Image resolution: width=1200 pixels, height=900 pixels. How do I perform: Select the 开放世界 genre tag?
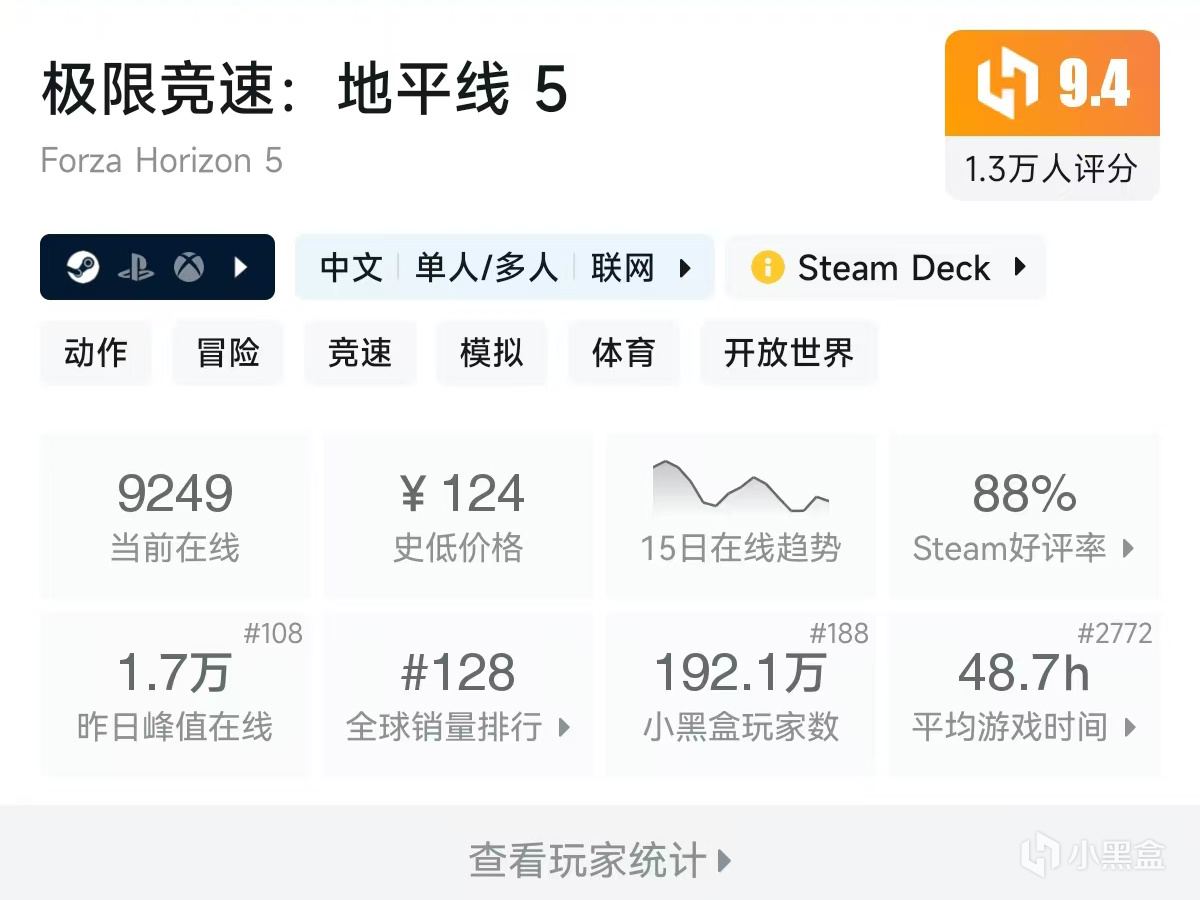coord(789,353)
